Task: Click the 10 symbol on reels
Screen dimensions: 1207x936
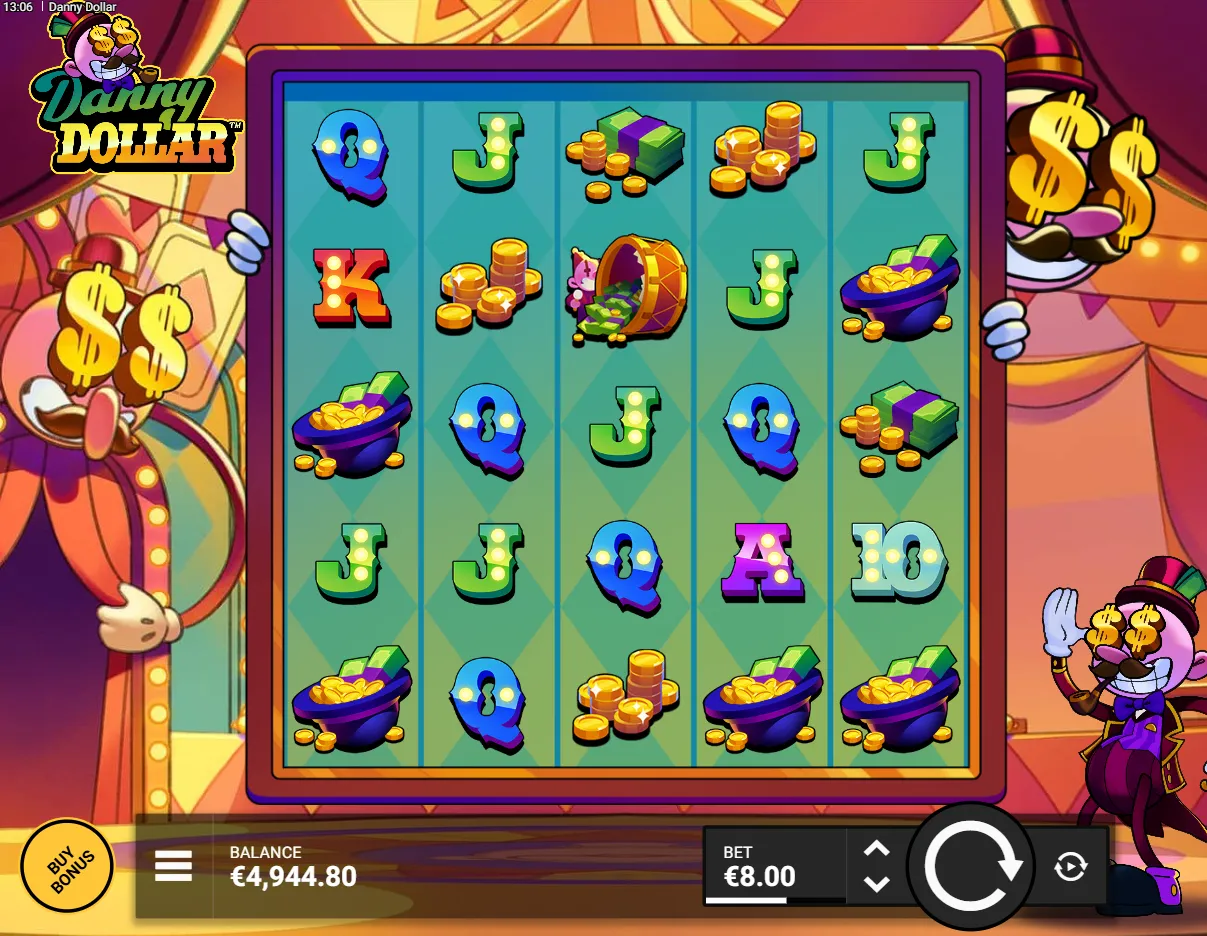Action: tap(898, 560)
